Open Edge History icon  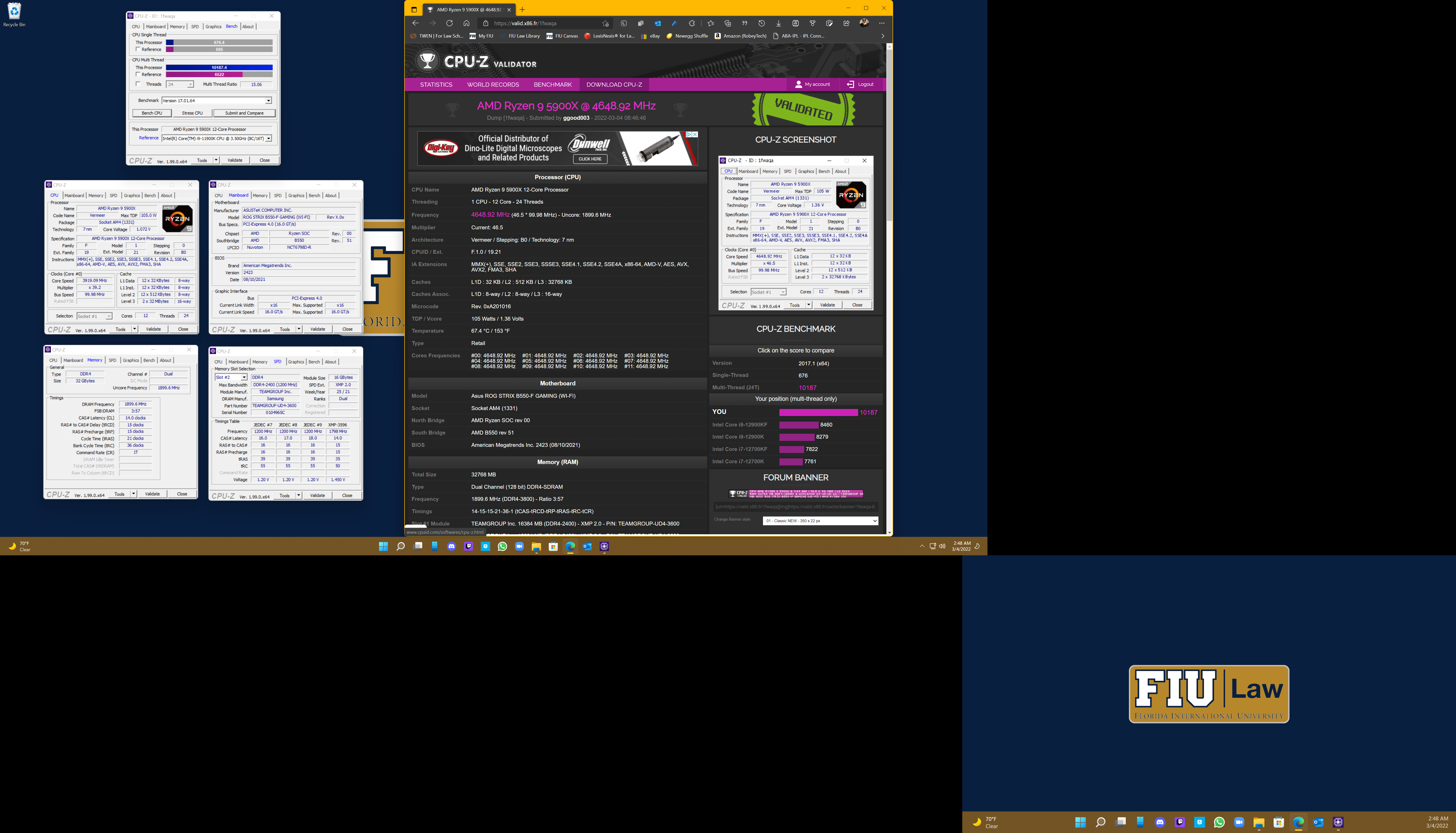point(761,23)
